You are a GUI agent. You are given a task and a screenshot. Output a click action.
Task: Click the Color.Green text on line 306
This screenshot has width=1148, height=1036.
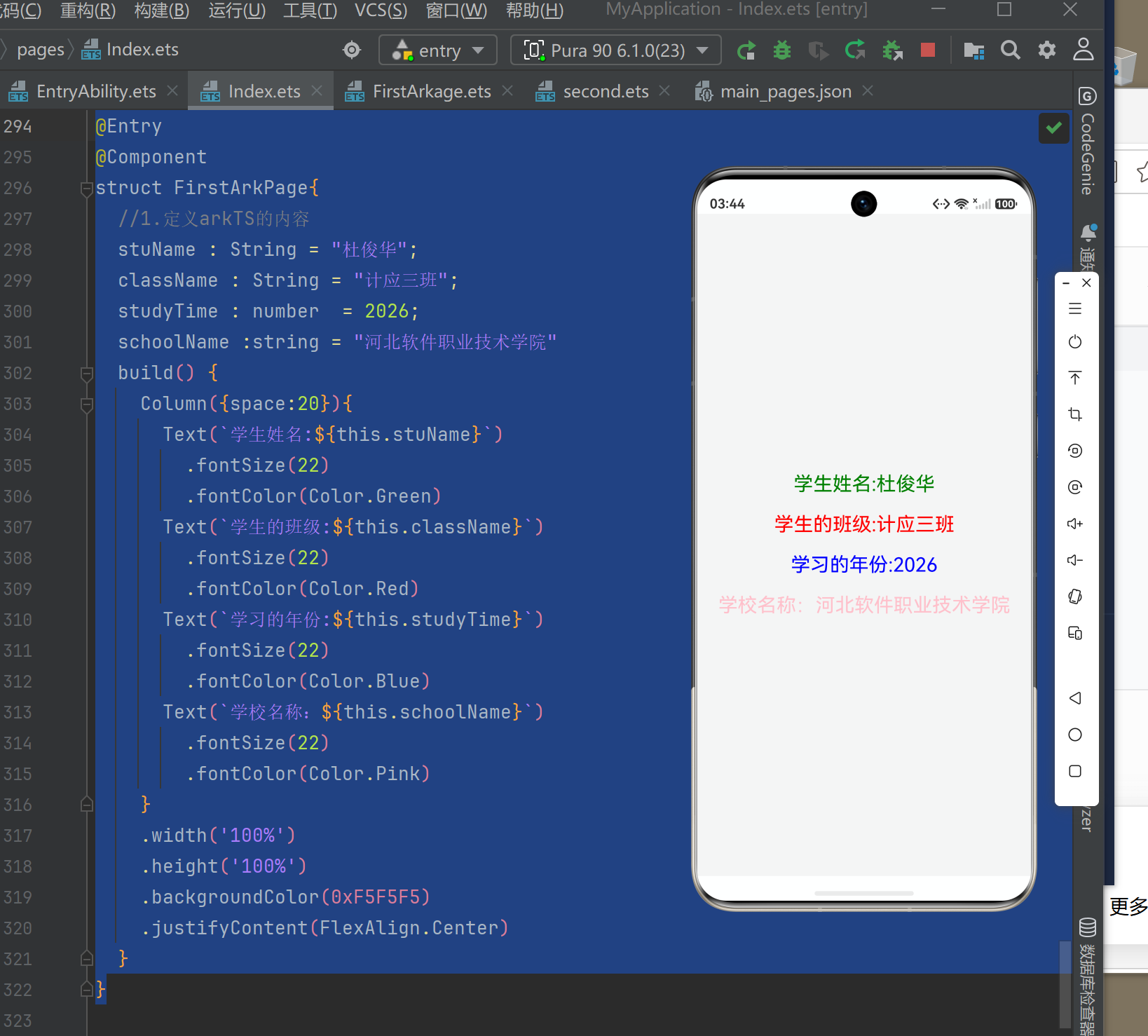tap(369, 496)
